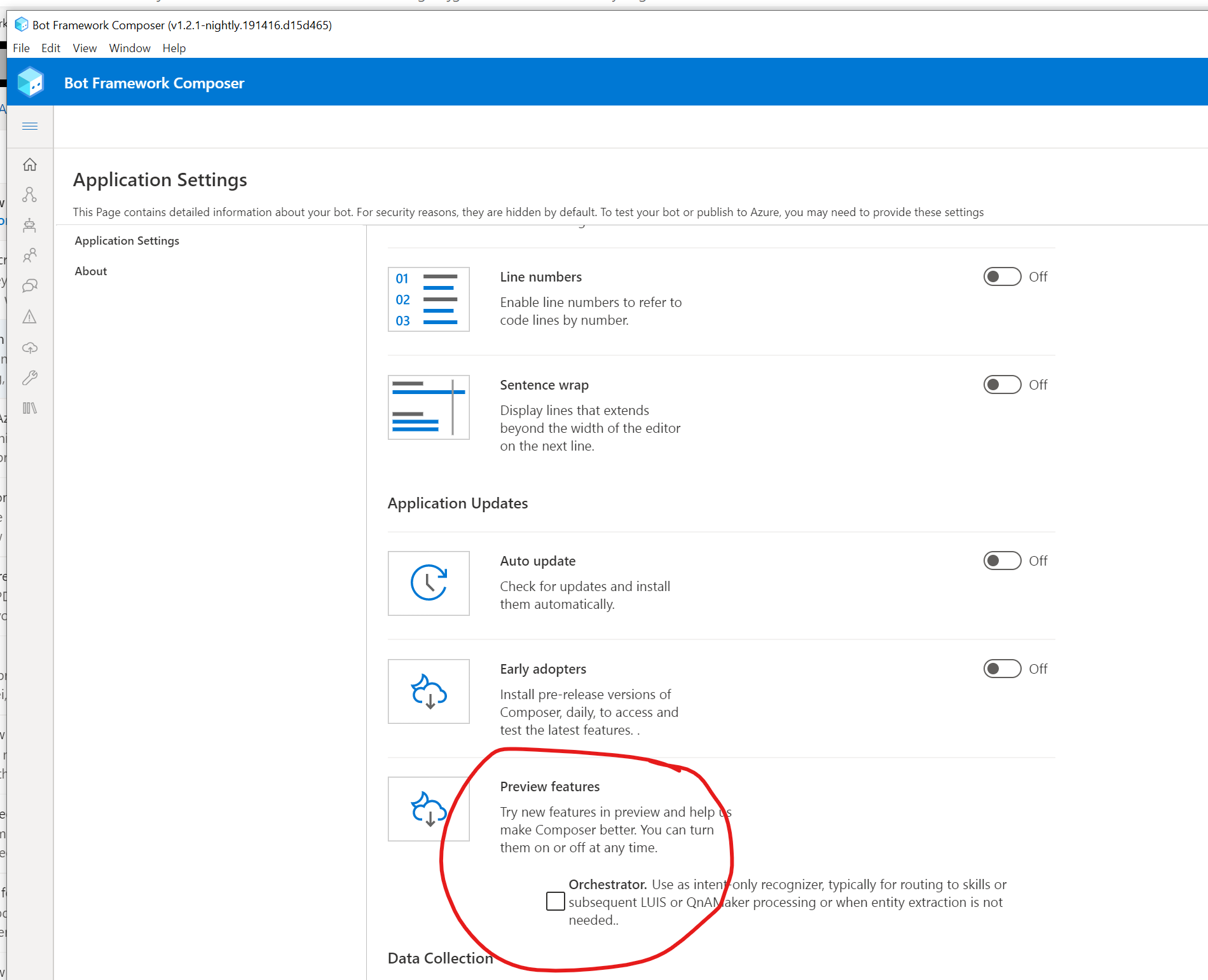Click the Bot Framework Composer logo icon
Viewport: 1208px width, 980px height.
[30, 82]
